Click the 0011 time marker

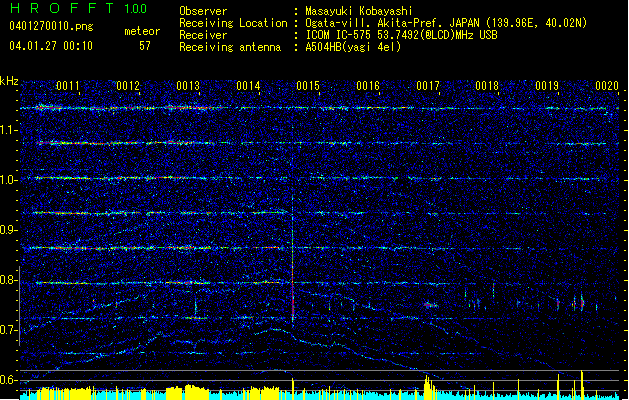tap(68, 86)
